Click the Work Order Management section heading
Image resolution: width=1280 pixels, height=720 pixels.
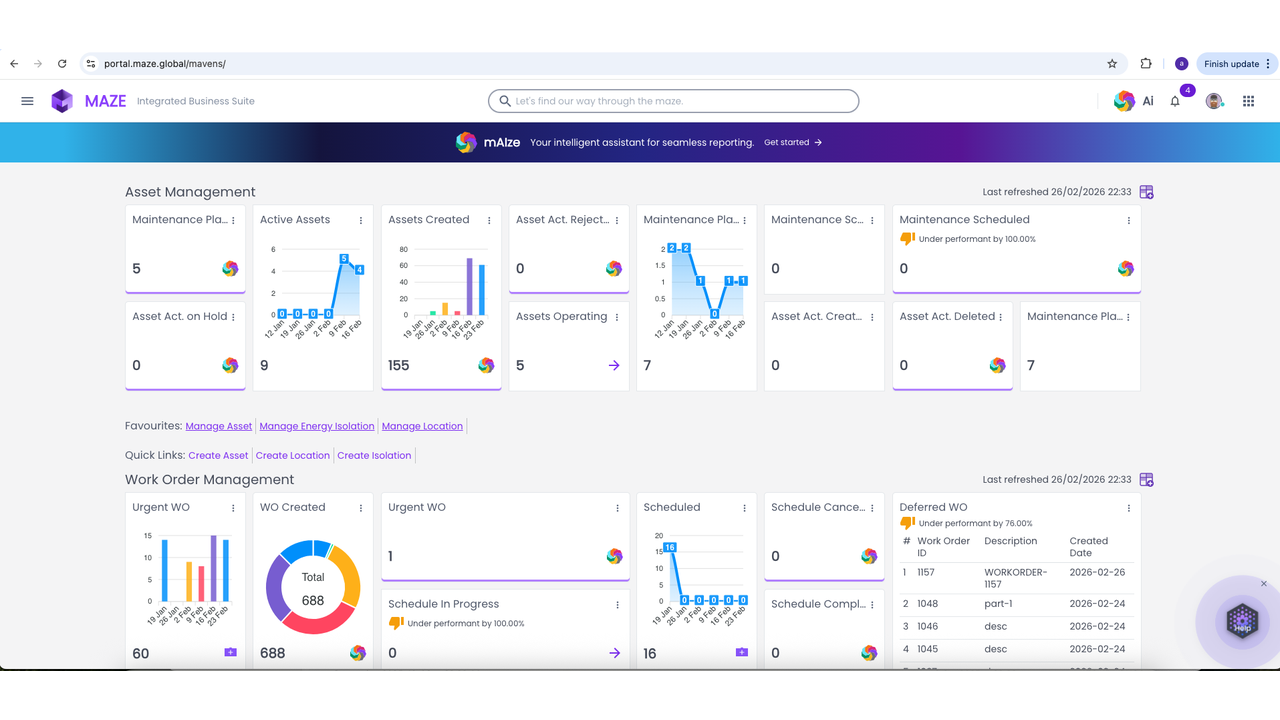point(209,480)
